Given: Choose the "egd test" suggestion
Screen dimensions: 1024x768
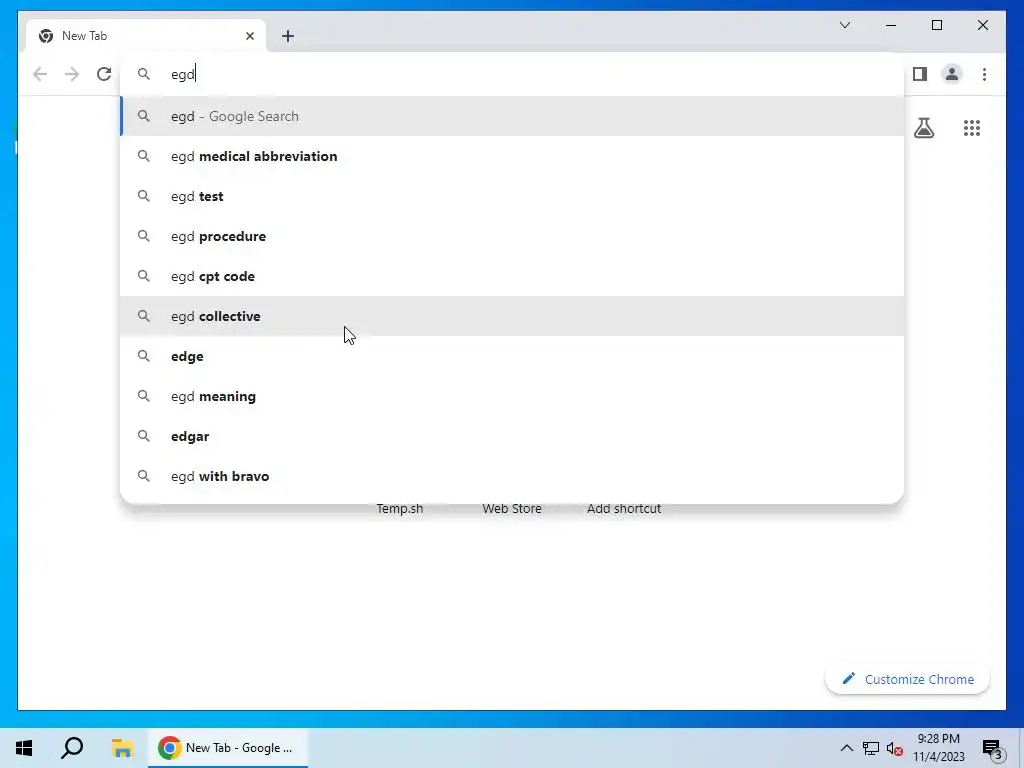Looking at the screenshot, I should 512,196.
